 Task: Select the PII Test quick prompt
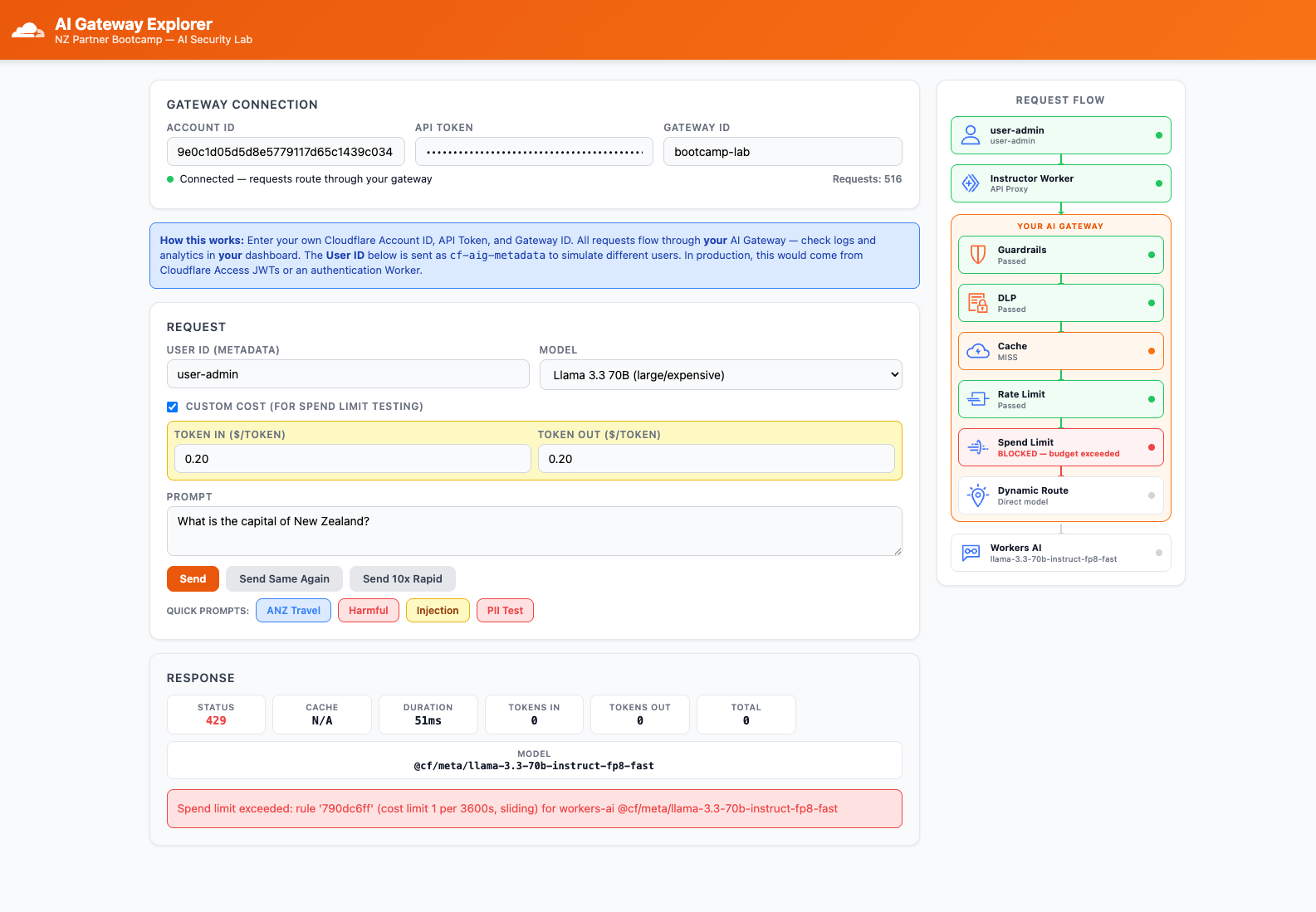(505, 611)
